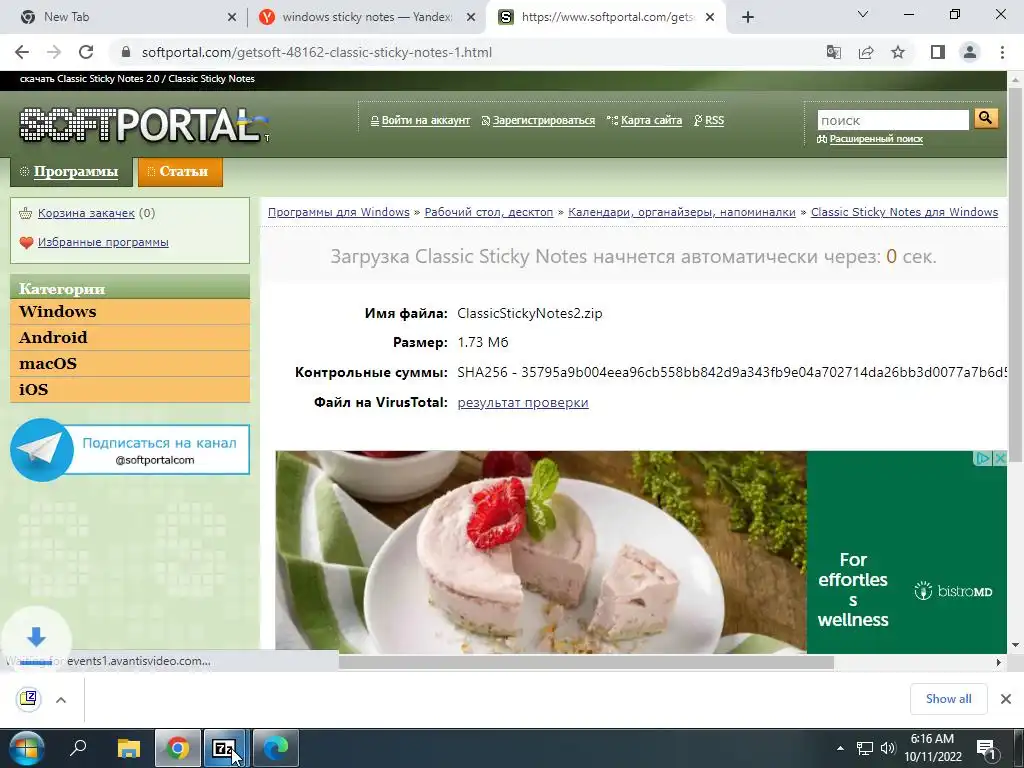Click Расширенный поиск link

876,138
